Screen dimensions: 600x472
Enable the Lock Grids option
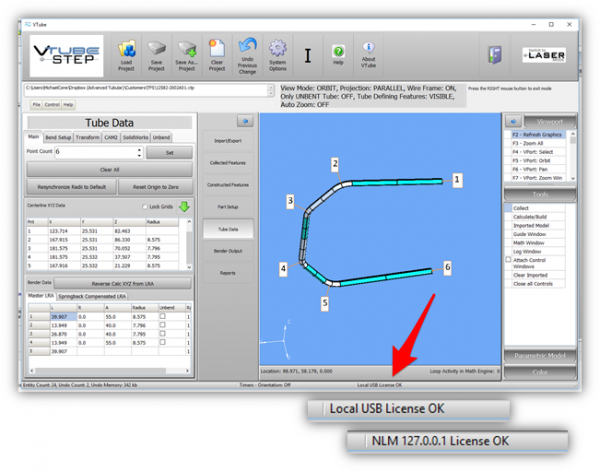click(x=144, y=207)
